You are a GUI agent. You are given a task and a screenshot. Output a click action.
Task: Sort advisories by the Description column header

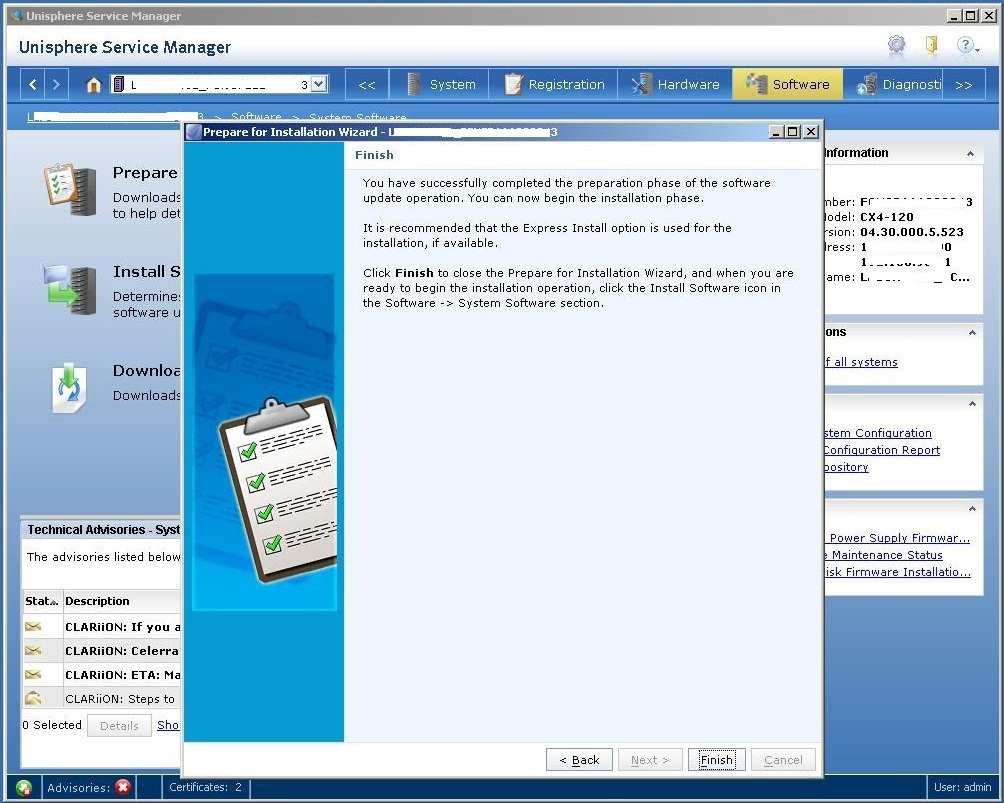pyautogui.click(x=122, y=601)
